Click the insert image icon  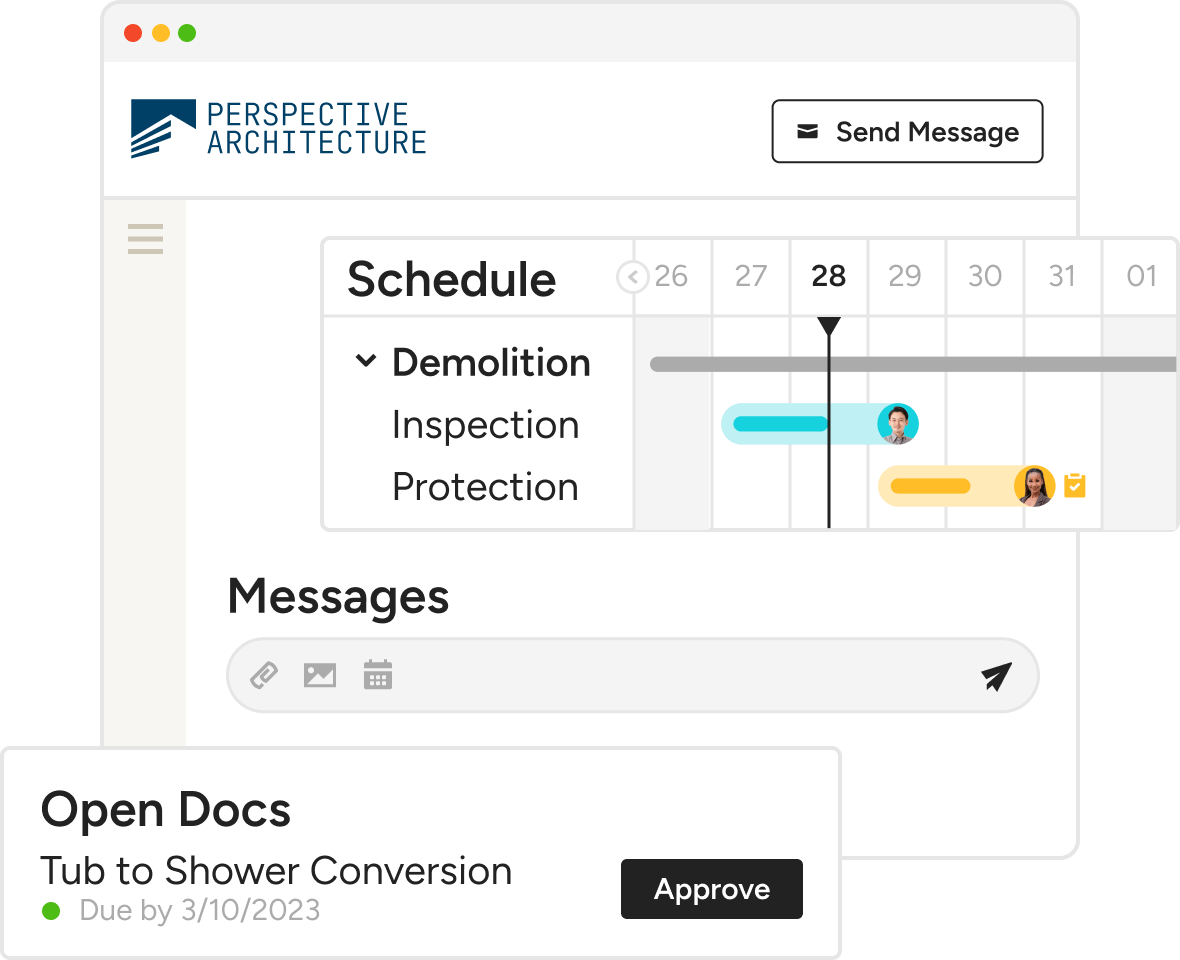(x=320, y=676)
